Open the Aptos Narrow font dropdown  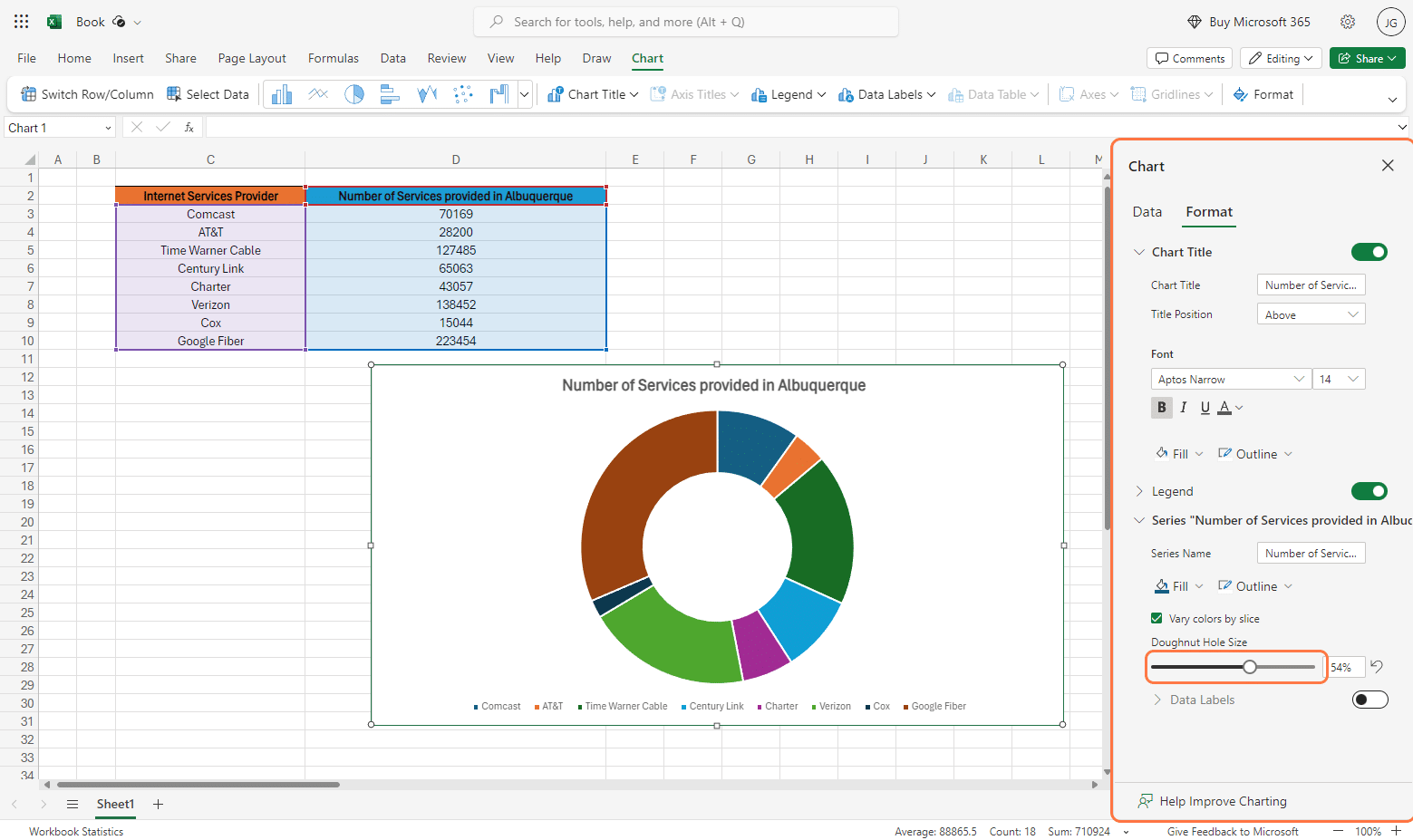(x=1231, y=379)
